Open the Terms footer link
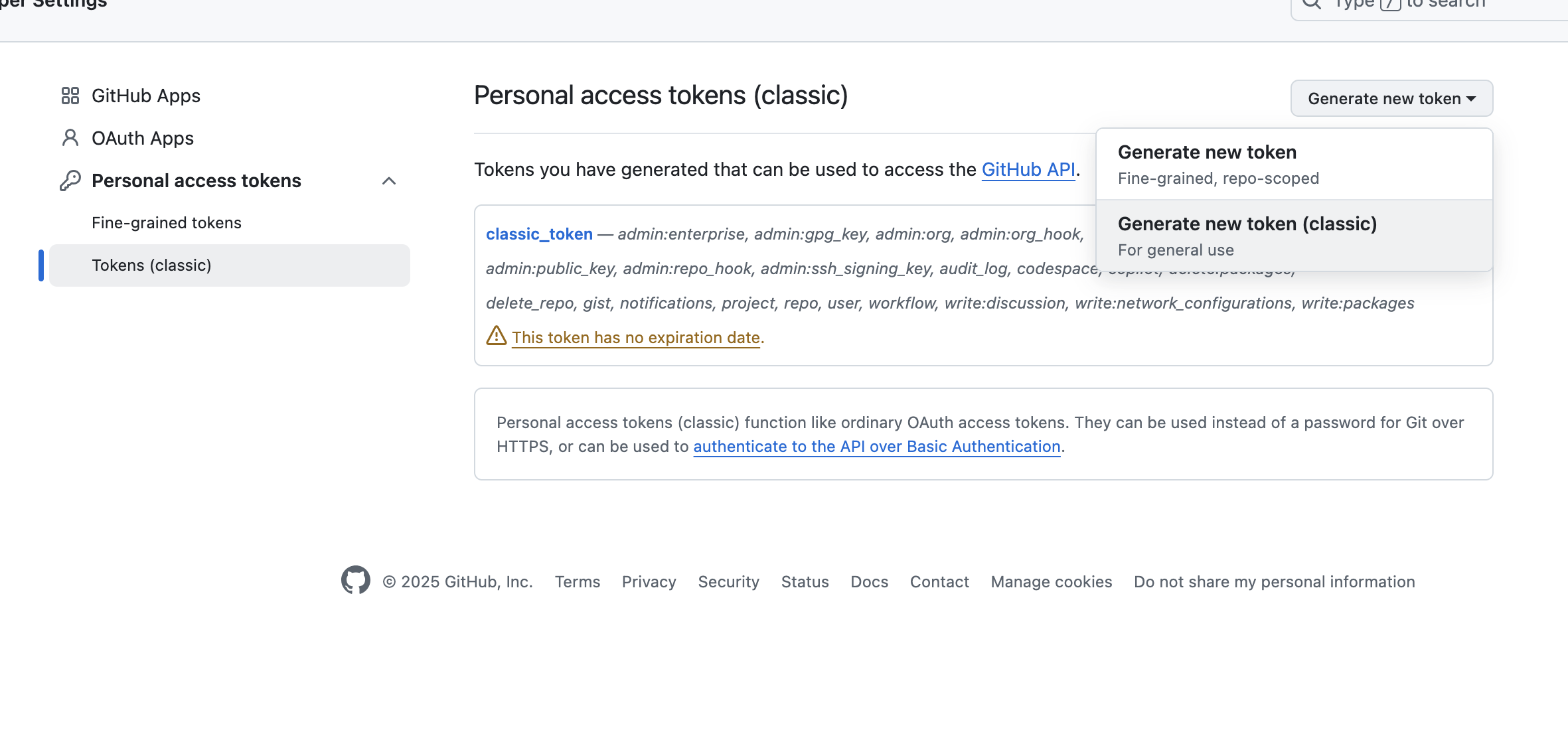Viewport: 1568px width, 734px height. tap(578, 582)
